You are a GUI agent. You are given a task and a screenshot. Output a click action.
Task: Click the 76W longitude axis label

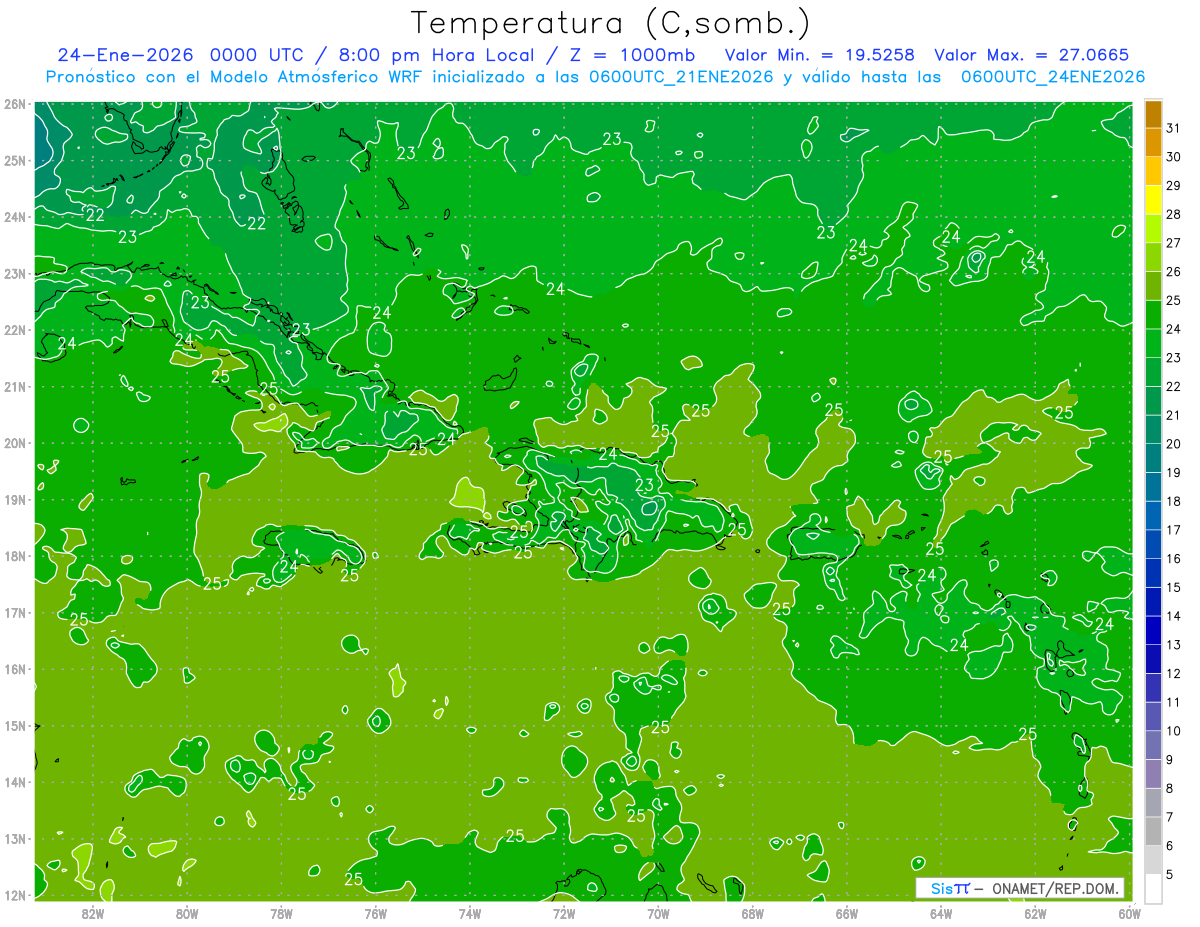click(375, 913)
